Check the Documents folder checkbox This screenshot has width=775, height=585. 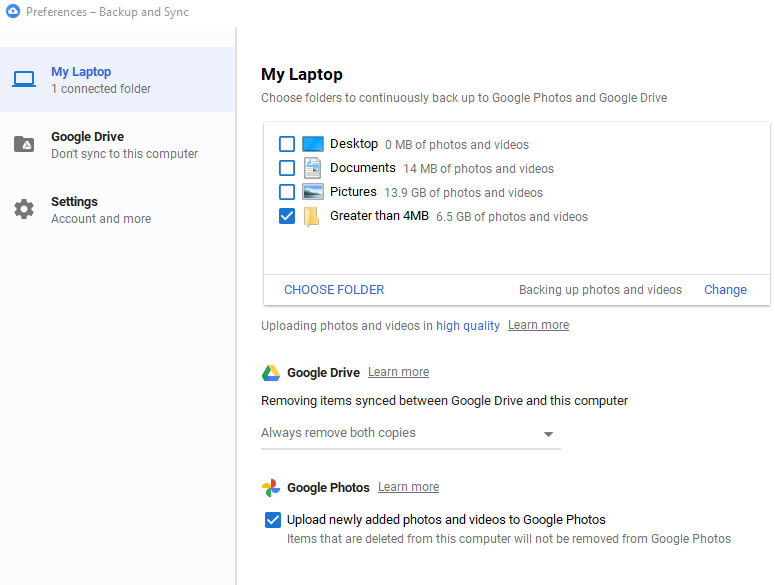click(287, 168)
